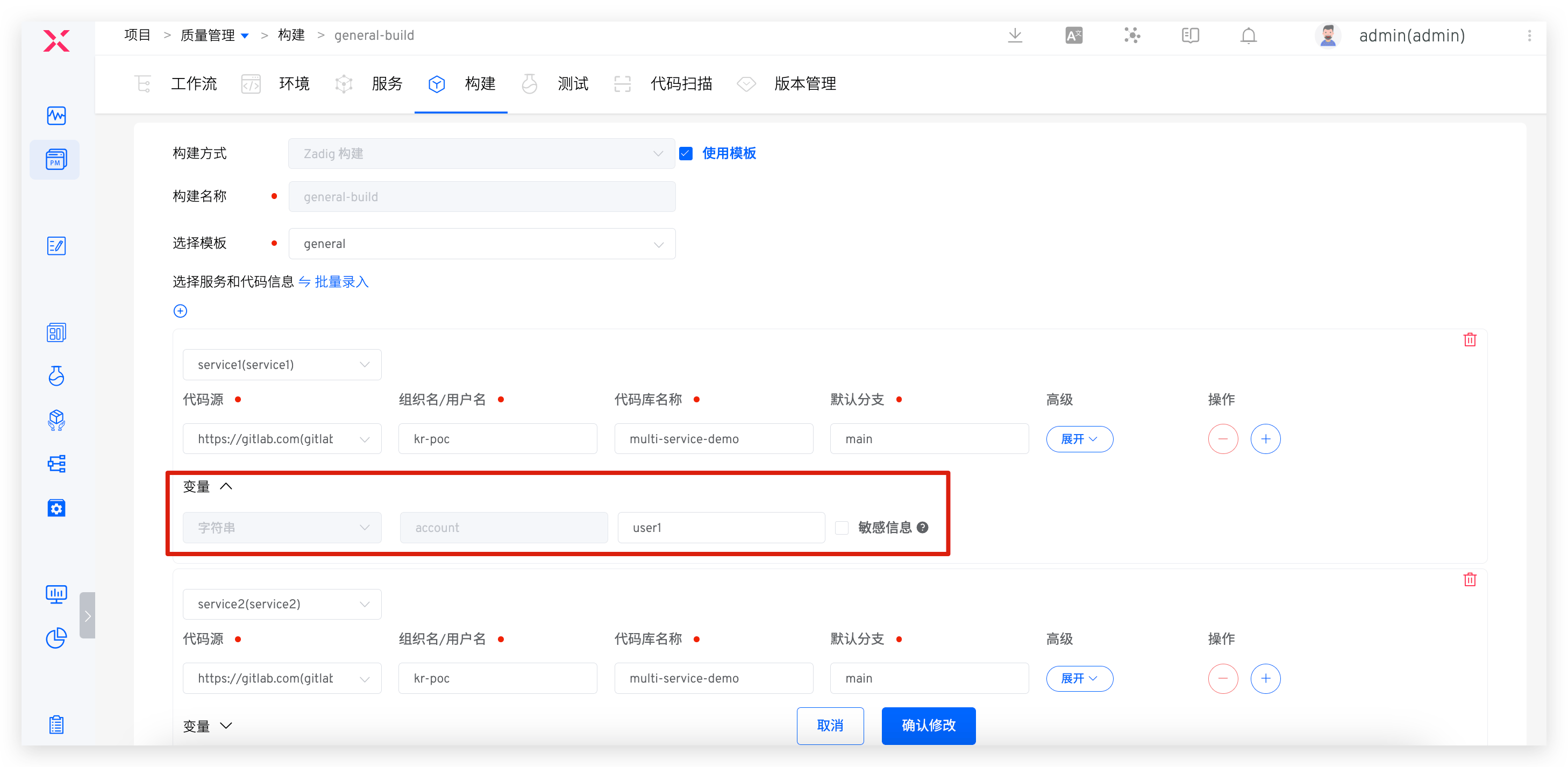Image resolution: width=1568 pixels, height=767 pixels.
Task: Click the circled plus icon to add service
Action: [180, 311]
